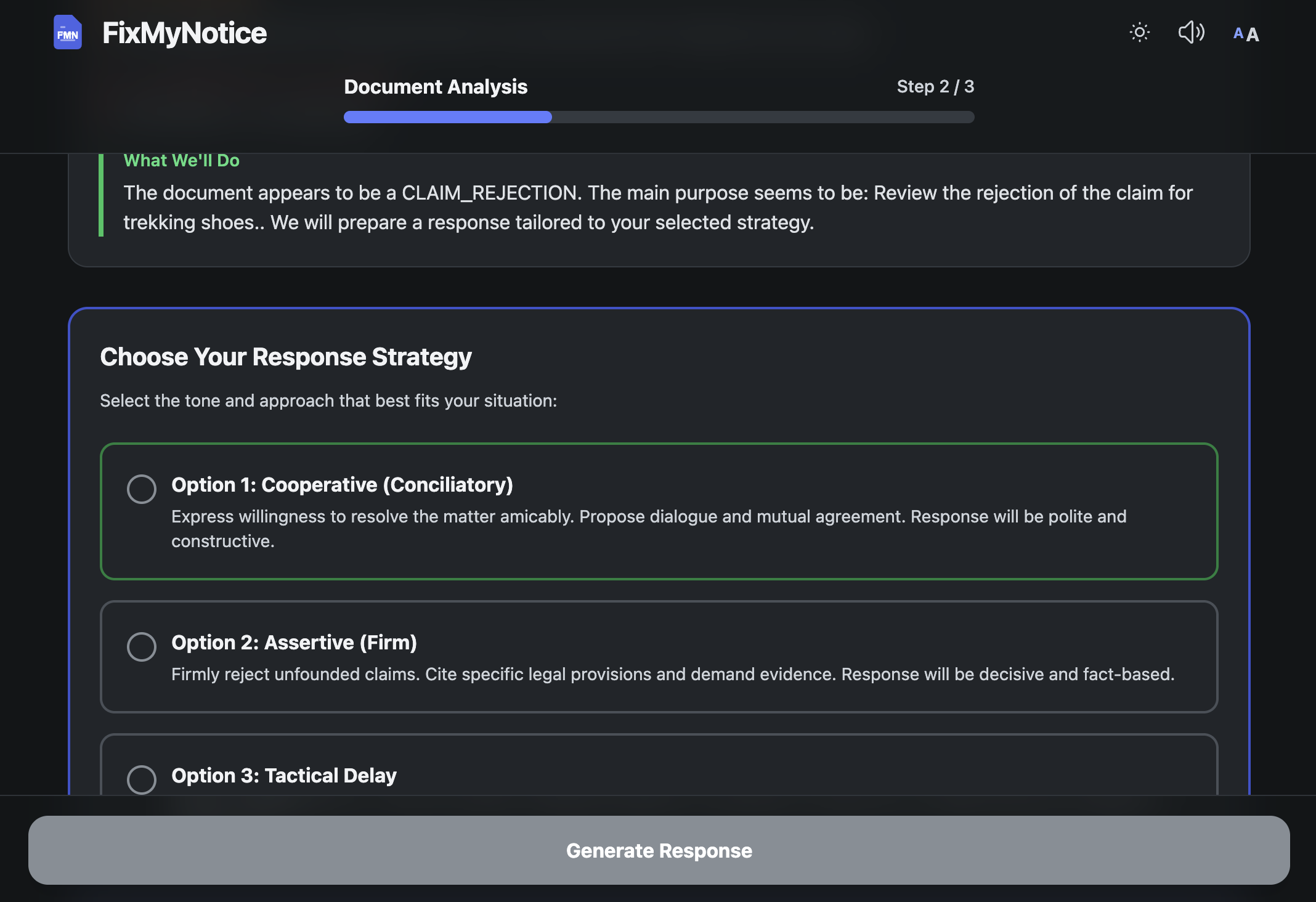Click the Step 2 / 3 indicator
Image resolution: width=1316 pixels, height=902 pixels.
[935, 87]
